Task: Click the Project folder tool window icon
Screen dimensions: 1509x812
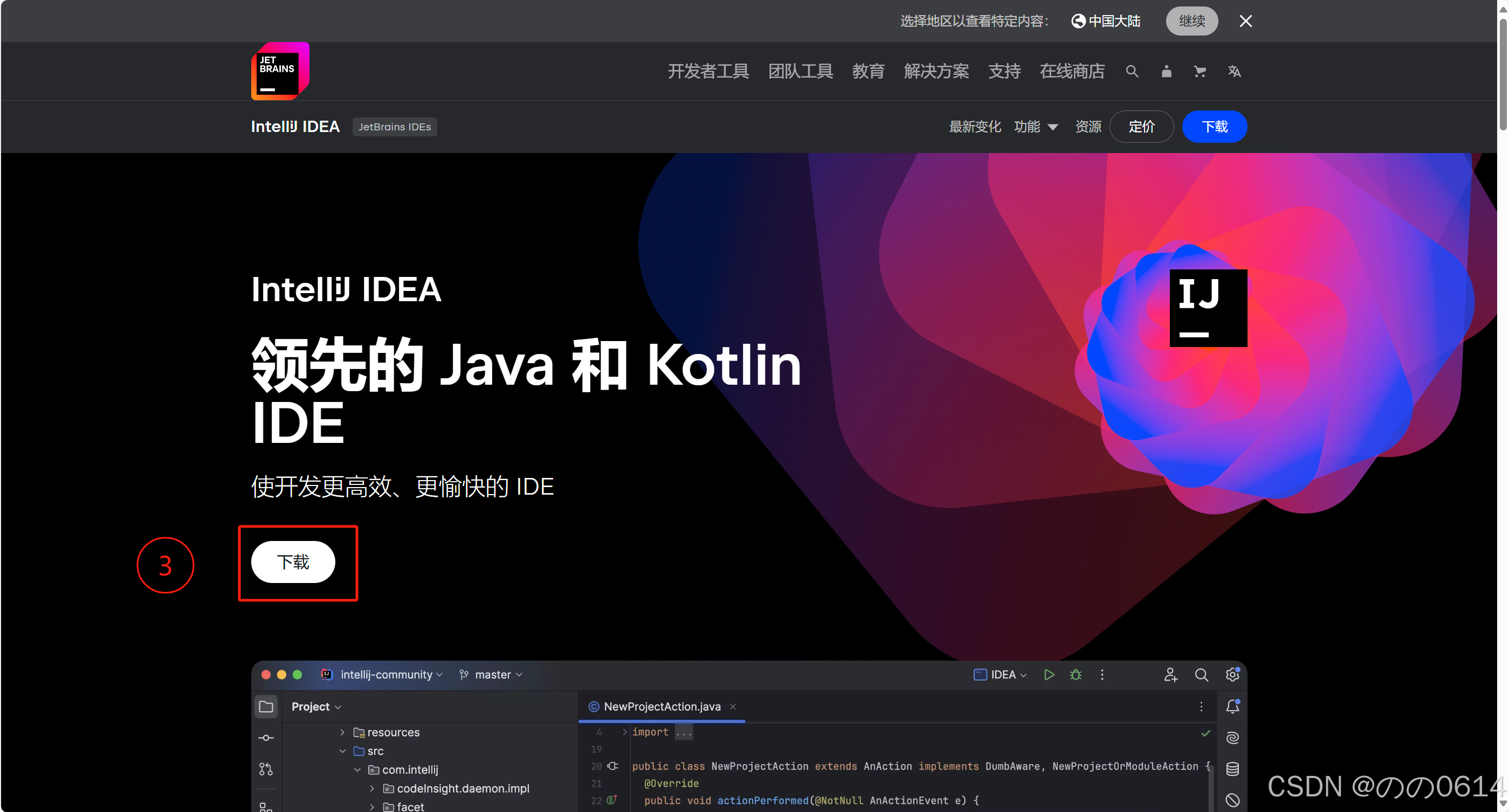Action: 266,706
